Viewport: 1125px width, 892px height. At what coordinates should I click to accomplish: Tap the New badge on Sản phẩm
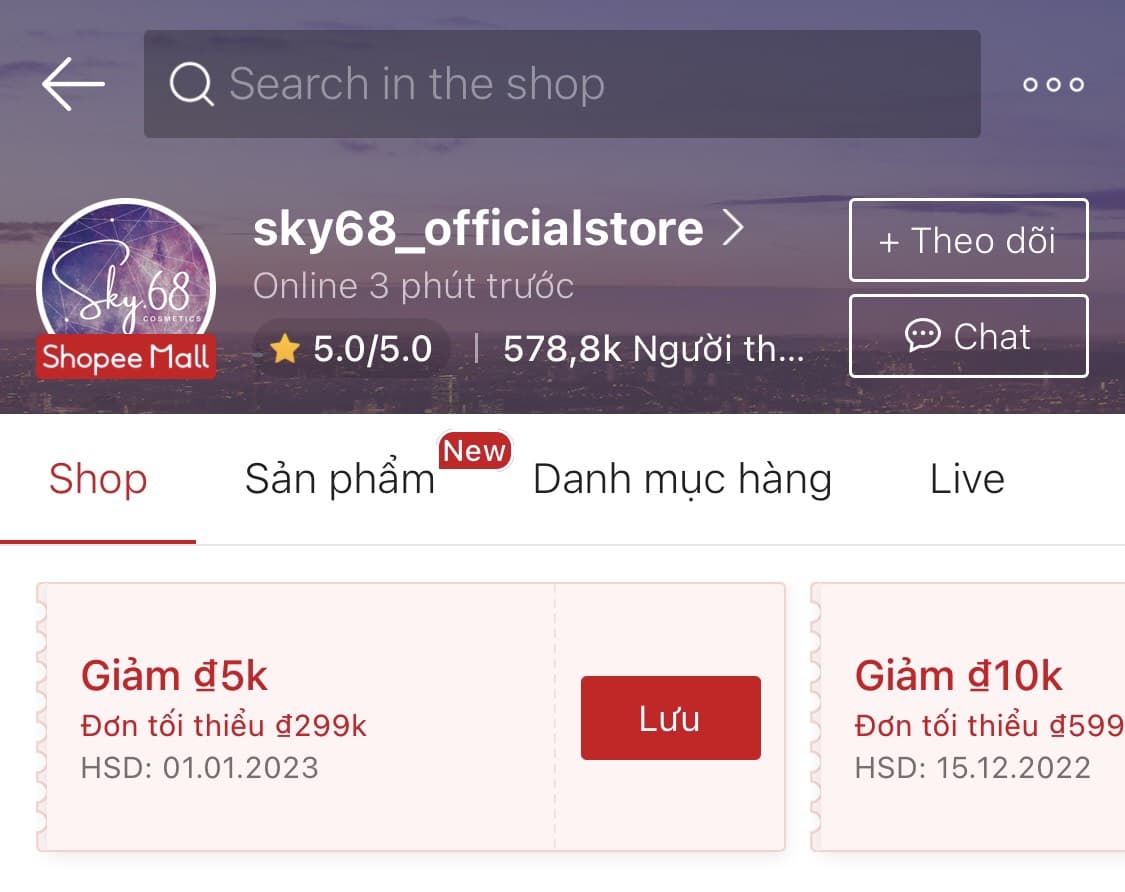tap(474, 451)
